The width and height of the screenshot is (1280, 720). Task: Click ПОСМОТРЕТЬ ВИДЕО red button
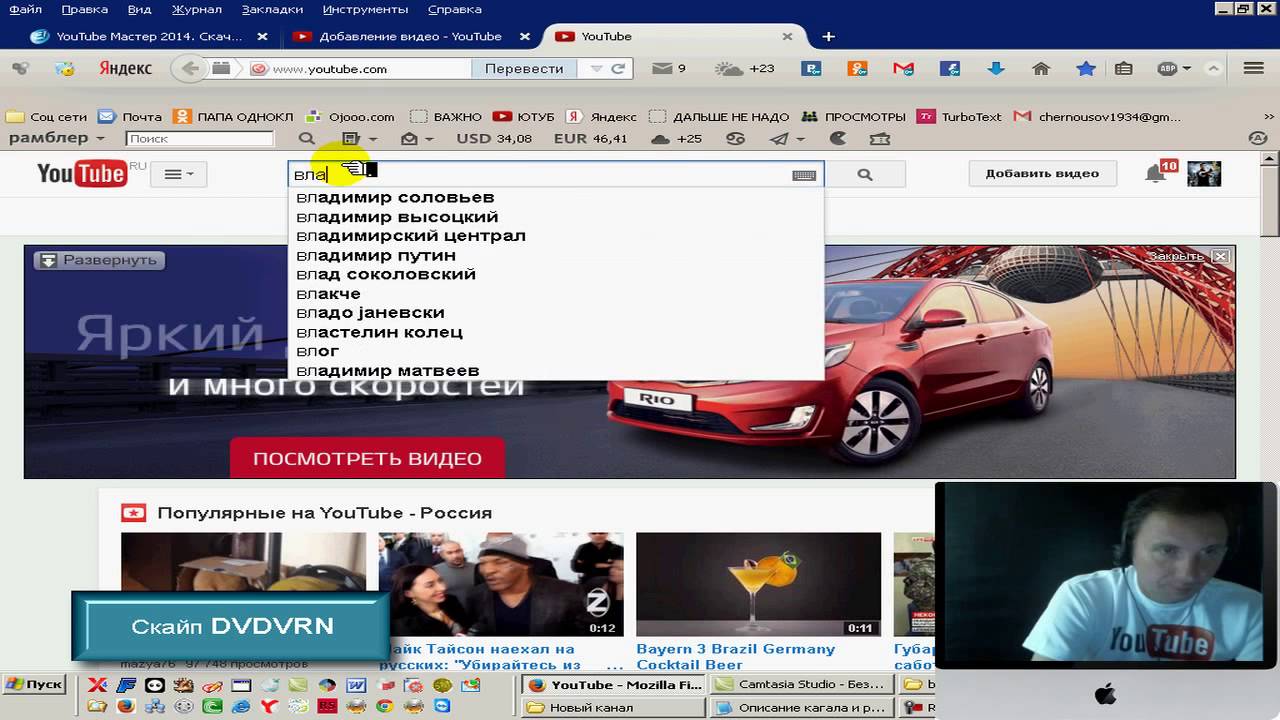click(x=367, y=459)
